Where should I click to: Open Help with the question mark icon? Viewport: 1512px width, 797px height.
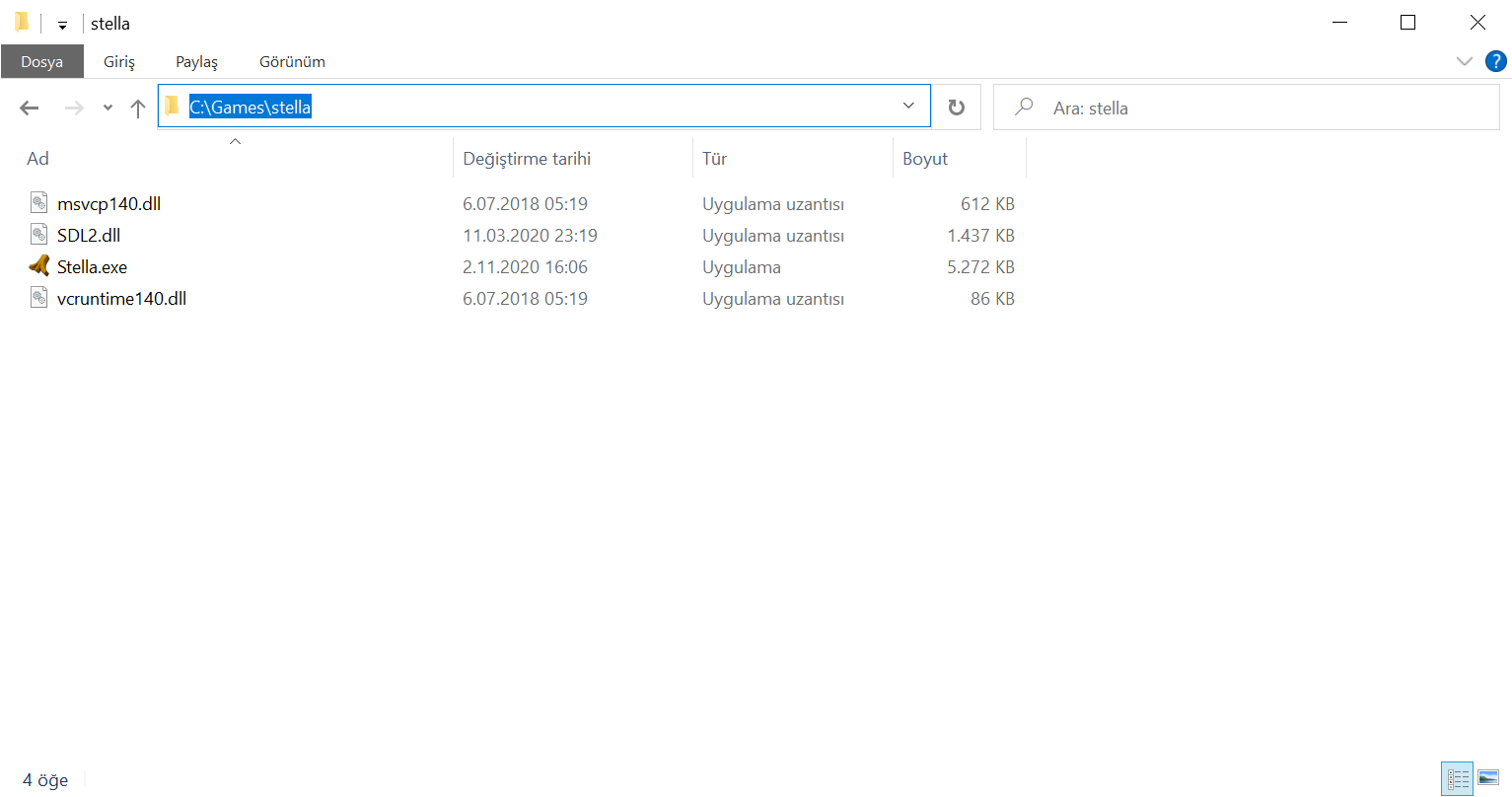1495,61
